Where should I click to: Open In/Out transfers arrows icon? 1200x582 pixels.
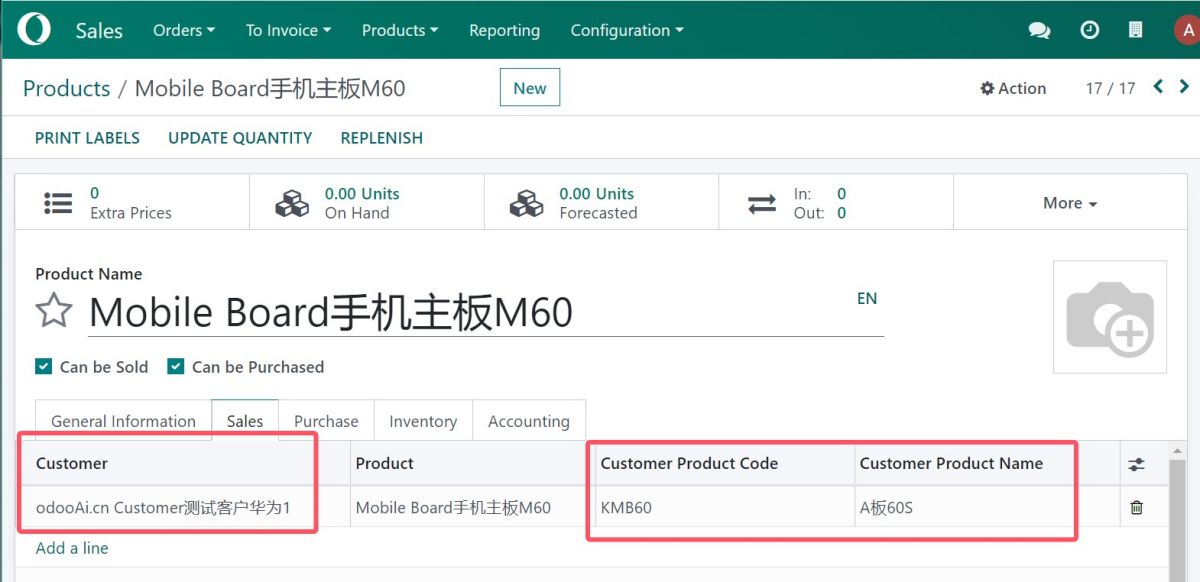(762, 203)
